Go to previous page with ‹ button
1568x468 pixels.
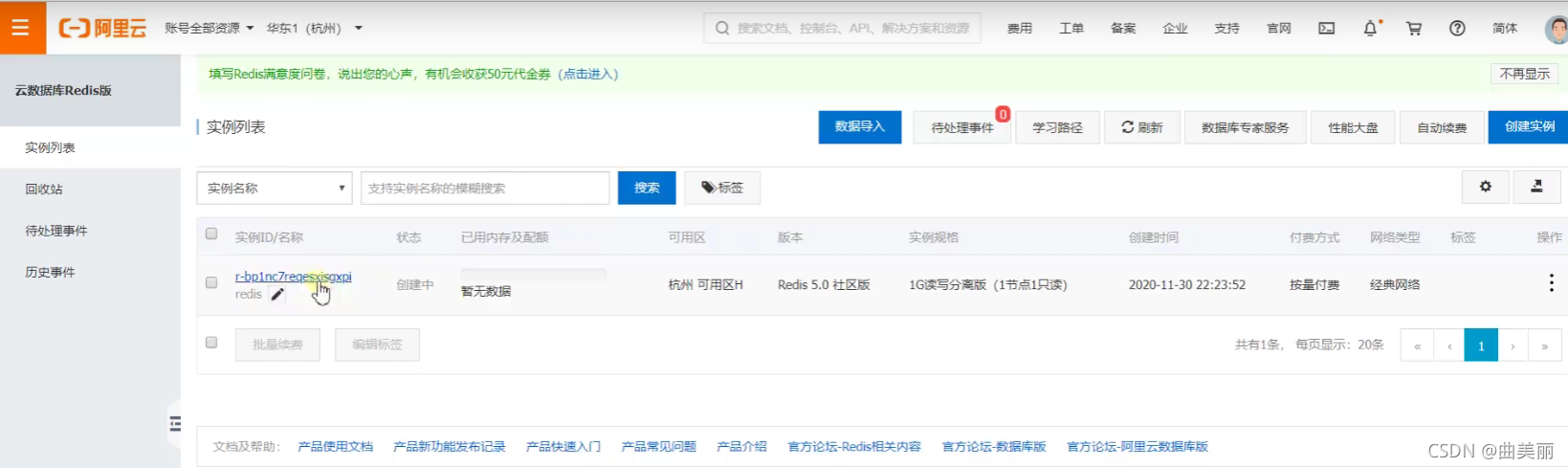click(1449, 345)
